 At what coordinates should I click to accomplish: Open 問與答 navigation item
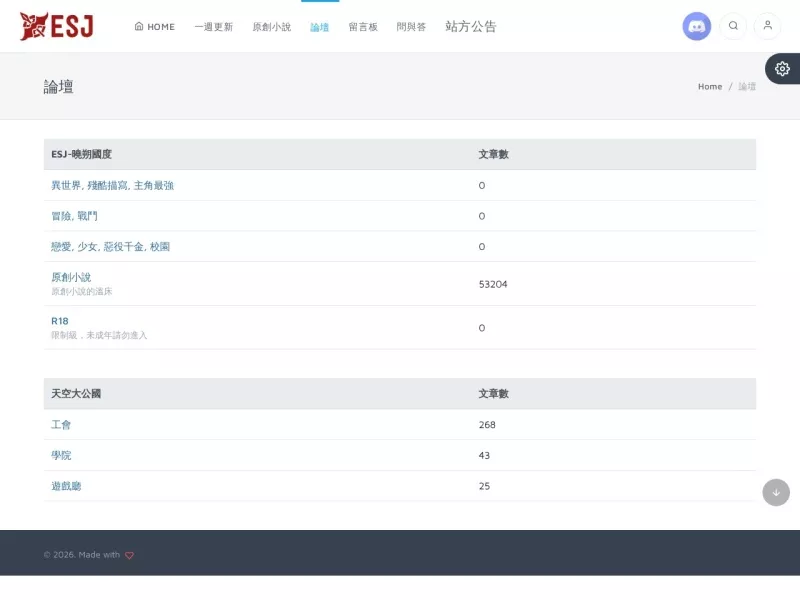click(411, 27)
